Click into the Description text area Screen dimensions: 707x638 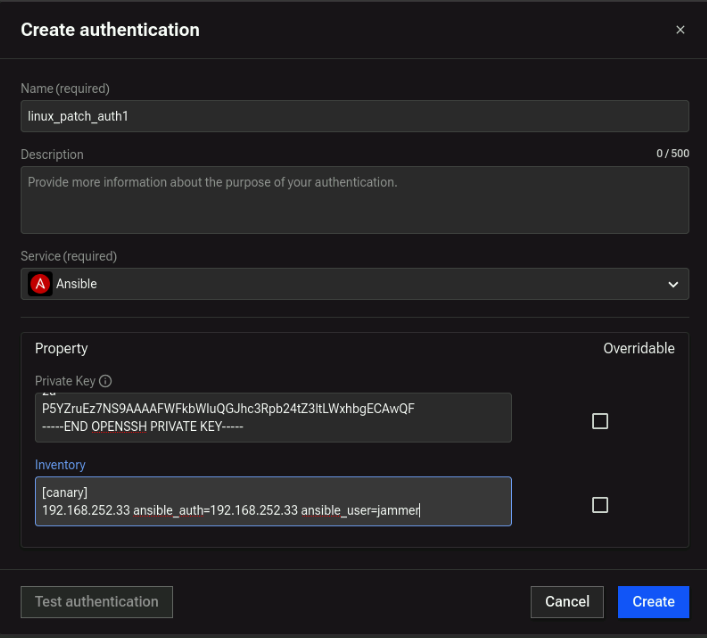coord(354,200)
